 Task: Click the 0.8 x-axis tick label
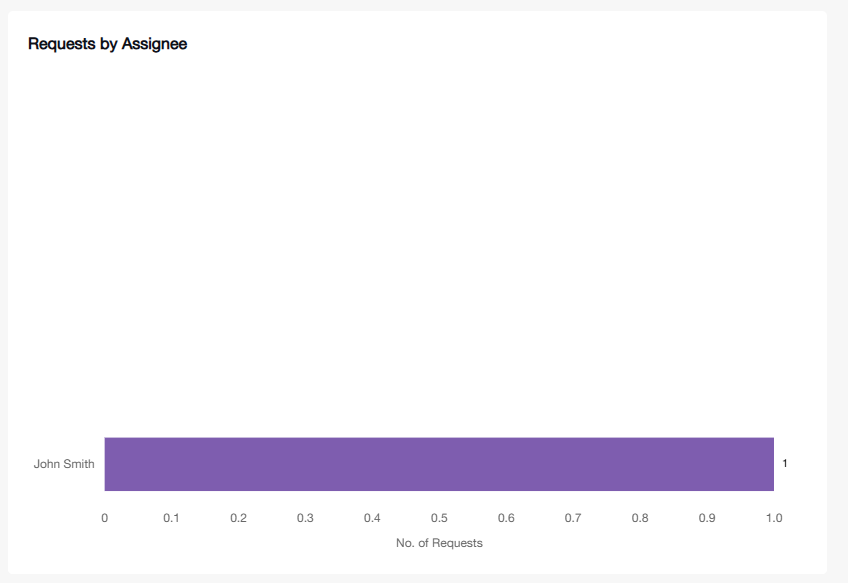click(640, 518)
